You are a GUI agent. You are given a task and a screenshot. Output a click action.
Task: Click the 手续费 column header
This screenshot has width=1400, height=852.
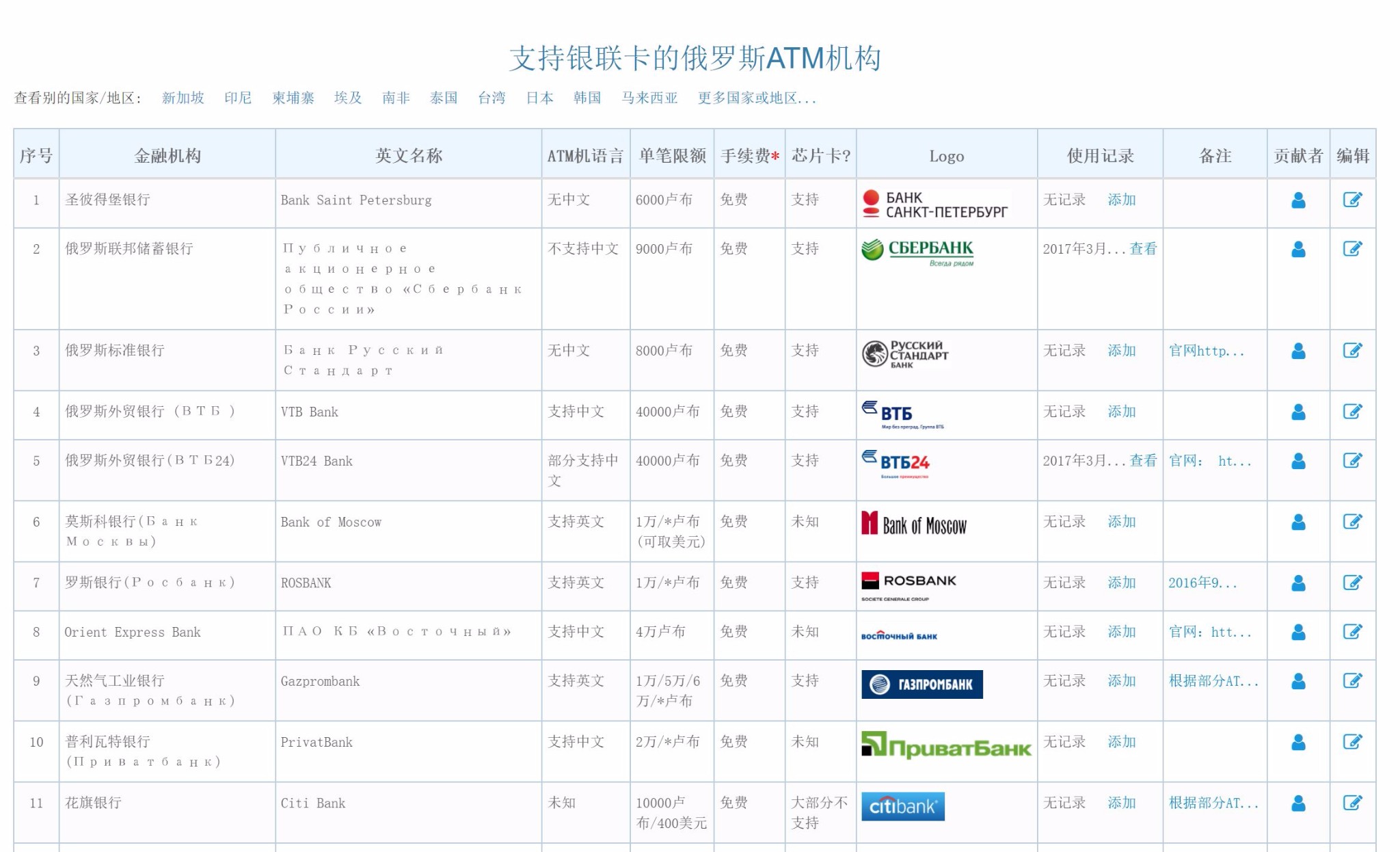pos(749,156)
